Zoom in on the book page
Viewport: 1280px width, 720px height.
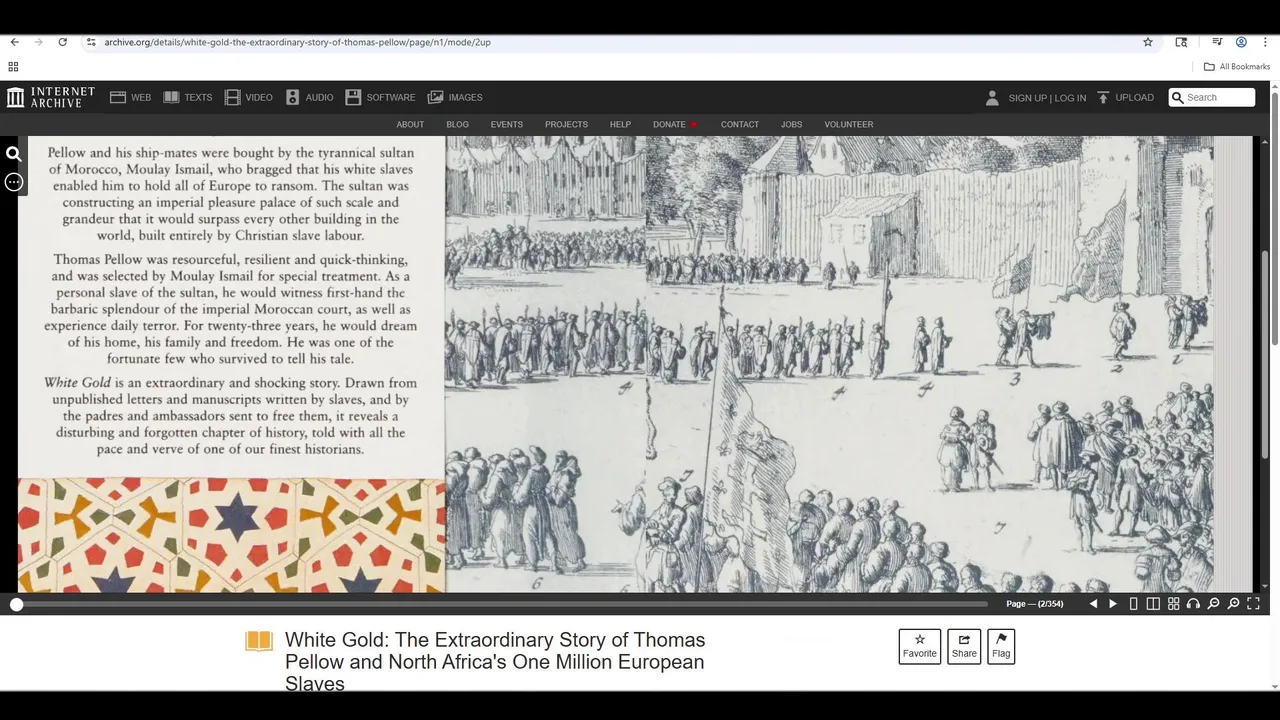[x=1233, y=604]
